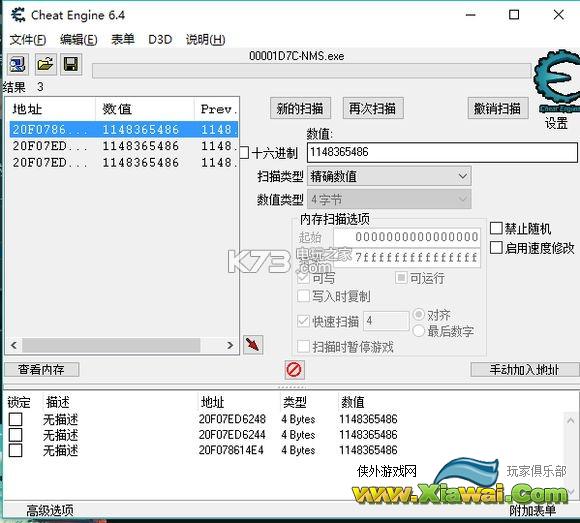Click 附加表单 table extras

533,511
